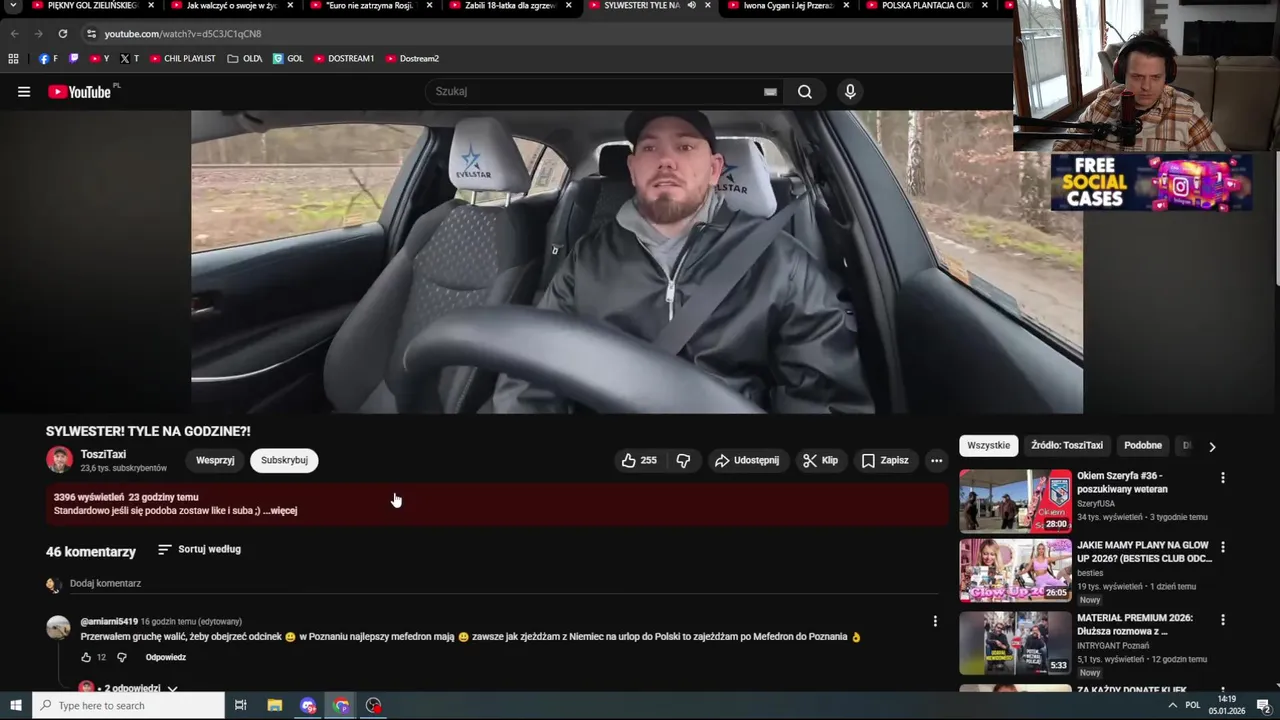1280x720 pixels.
Task: Open the ToszTaxi channel avatar
Action: tap(60, 460)
